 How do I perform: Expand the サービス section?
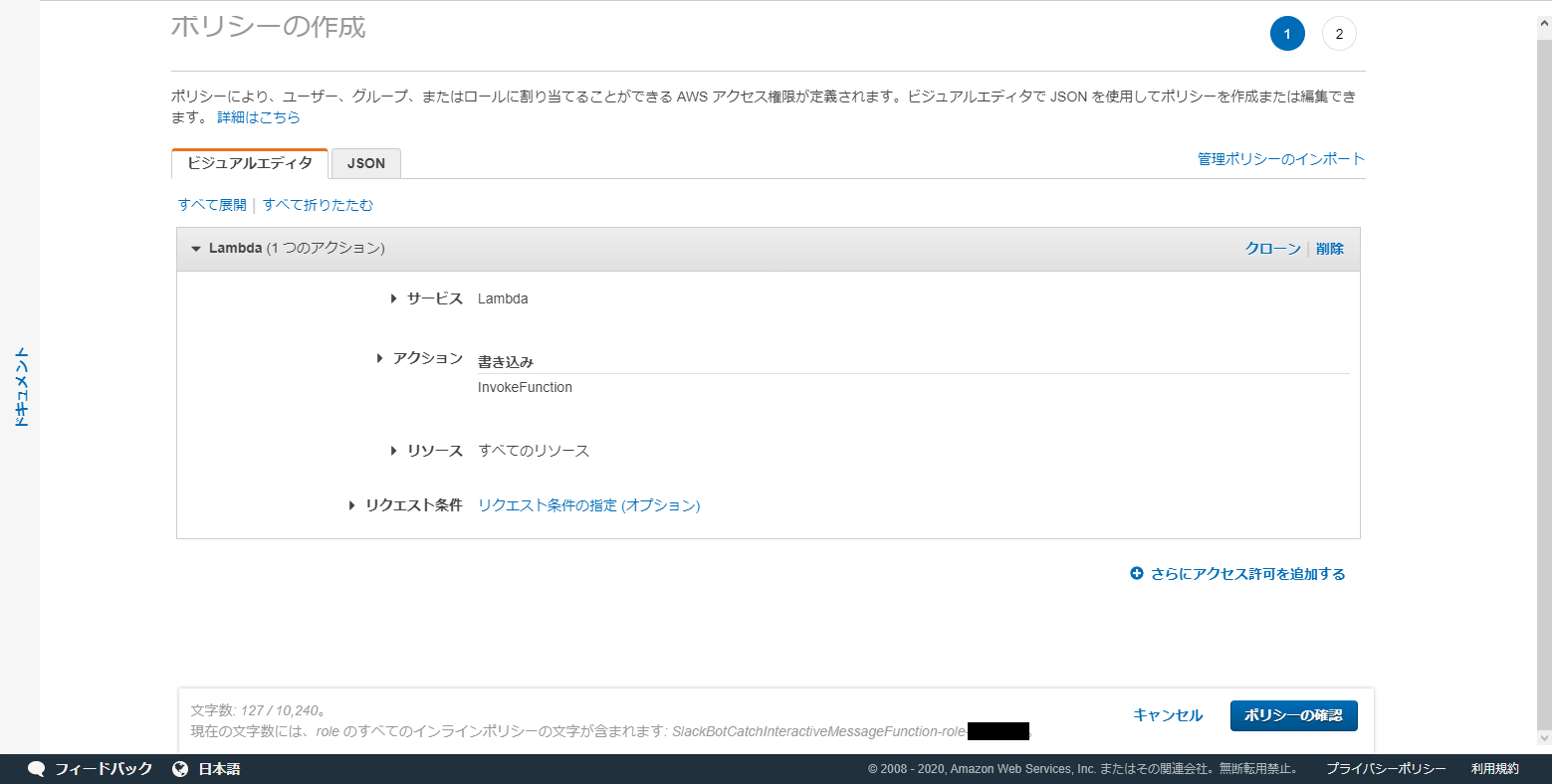point(394,298)
